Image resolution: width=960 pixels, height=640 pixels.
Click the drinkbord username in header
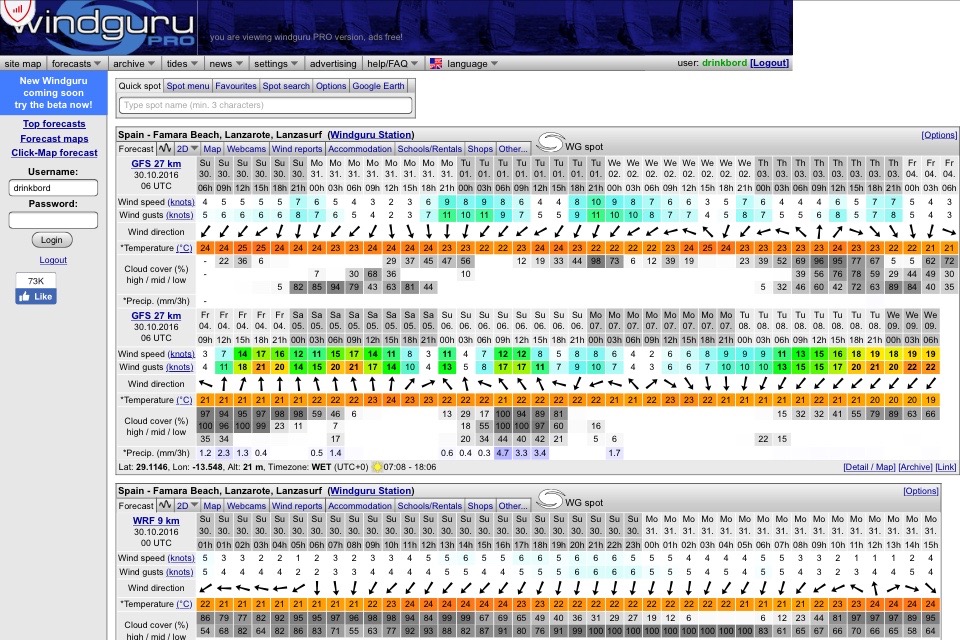(x=724, y=62)
